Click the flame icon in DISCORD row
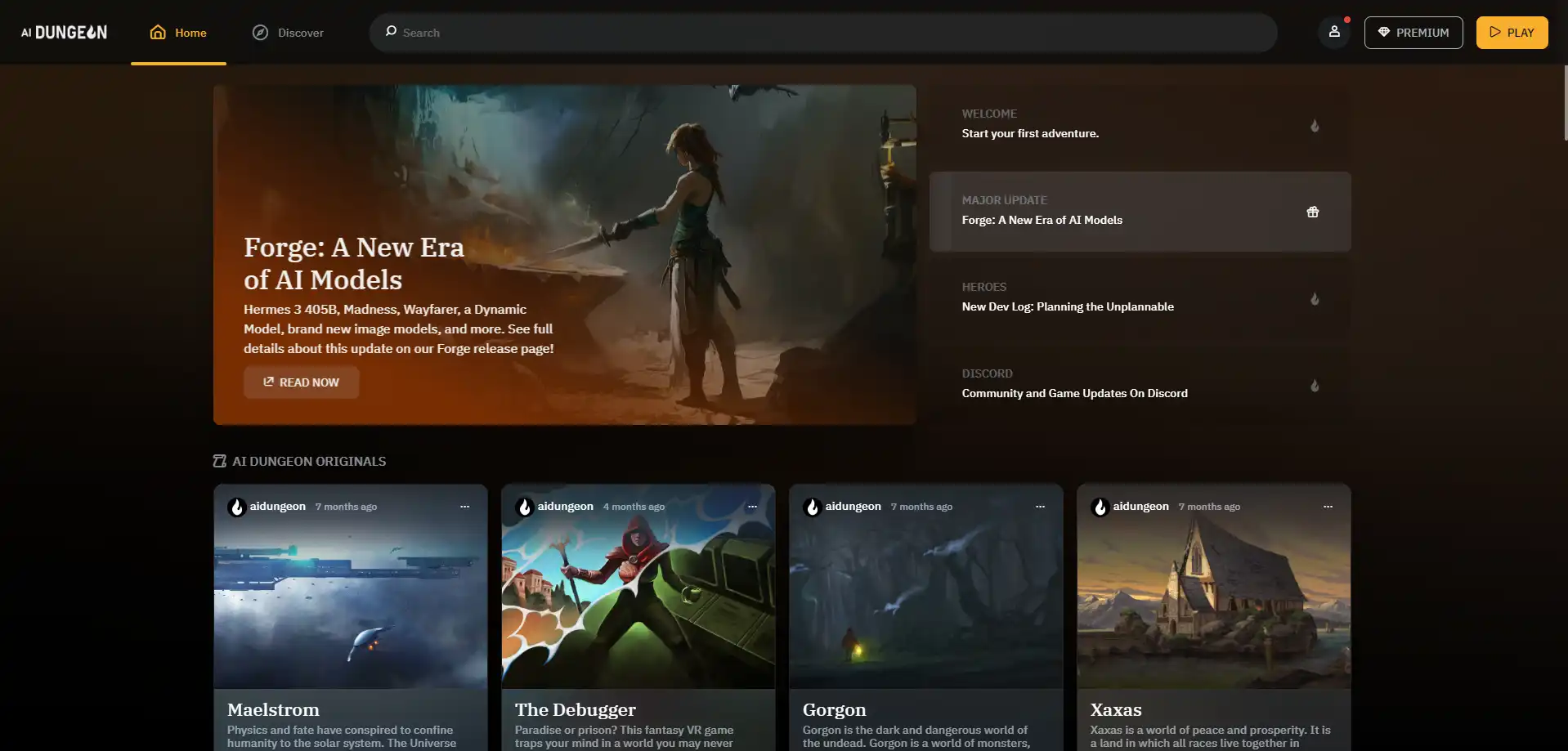The image size is (1568, 751). 1315,386
